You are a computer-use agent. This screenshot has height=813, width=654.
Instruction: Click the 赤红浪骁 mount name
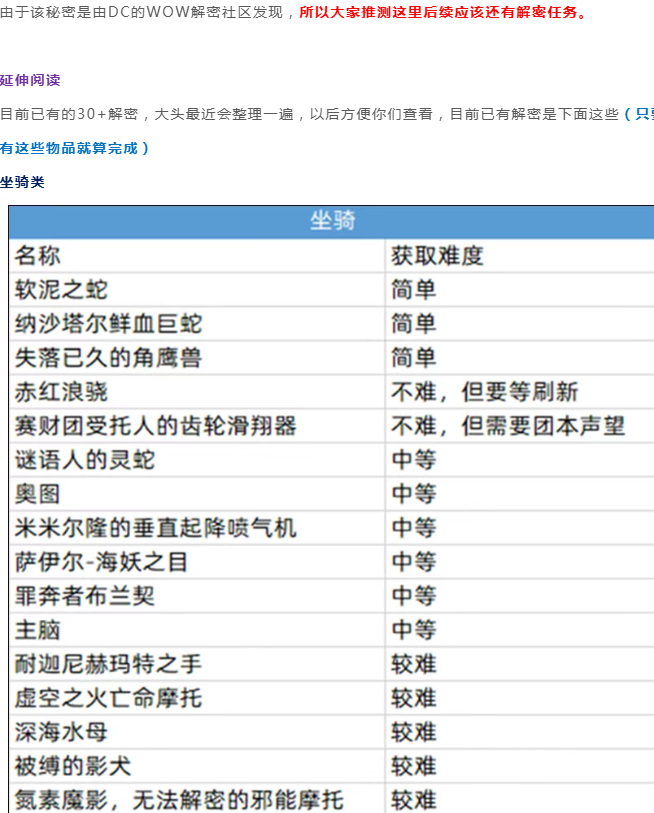pos(61,392)
